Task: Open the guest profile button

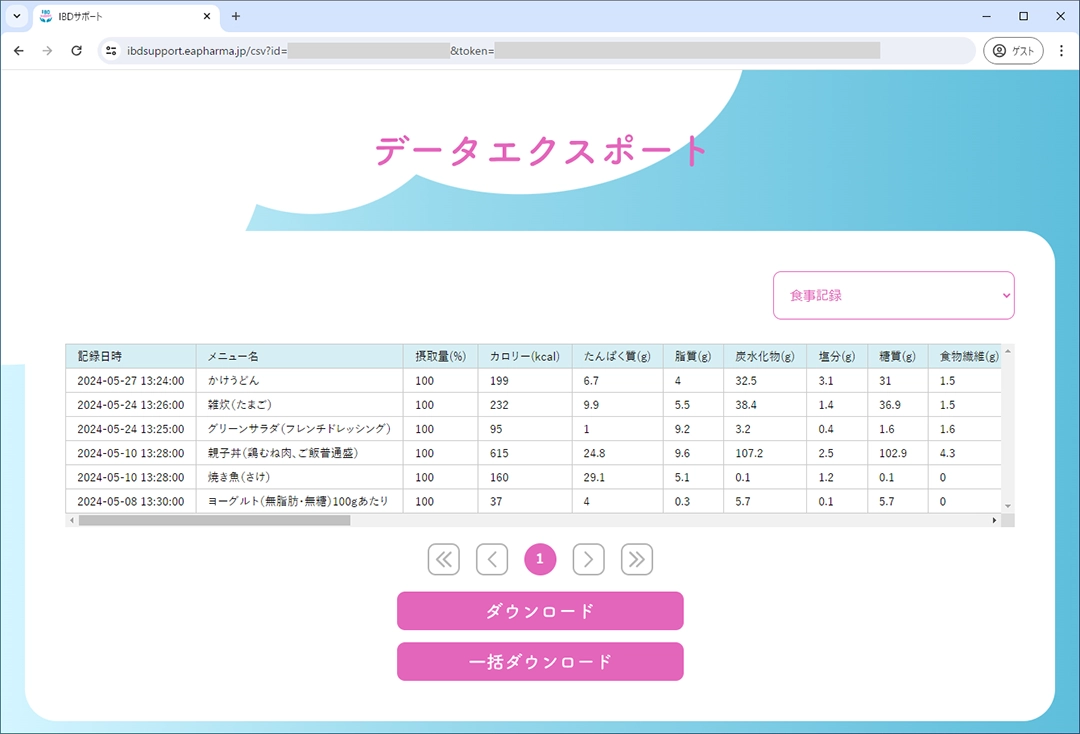Action: [x=1013, y=50]
